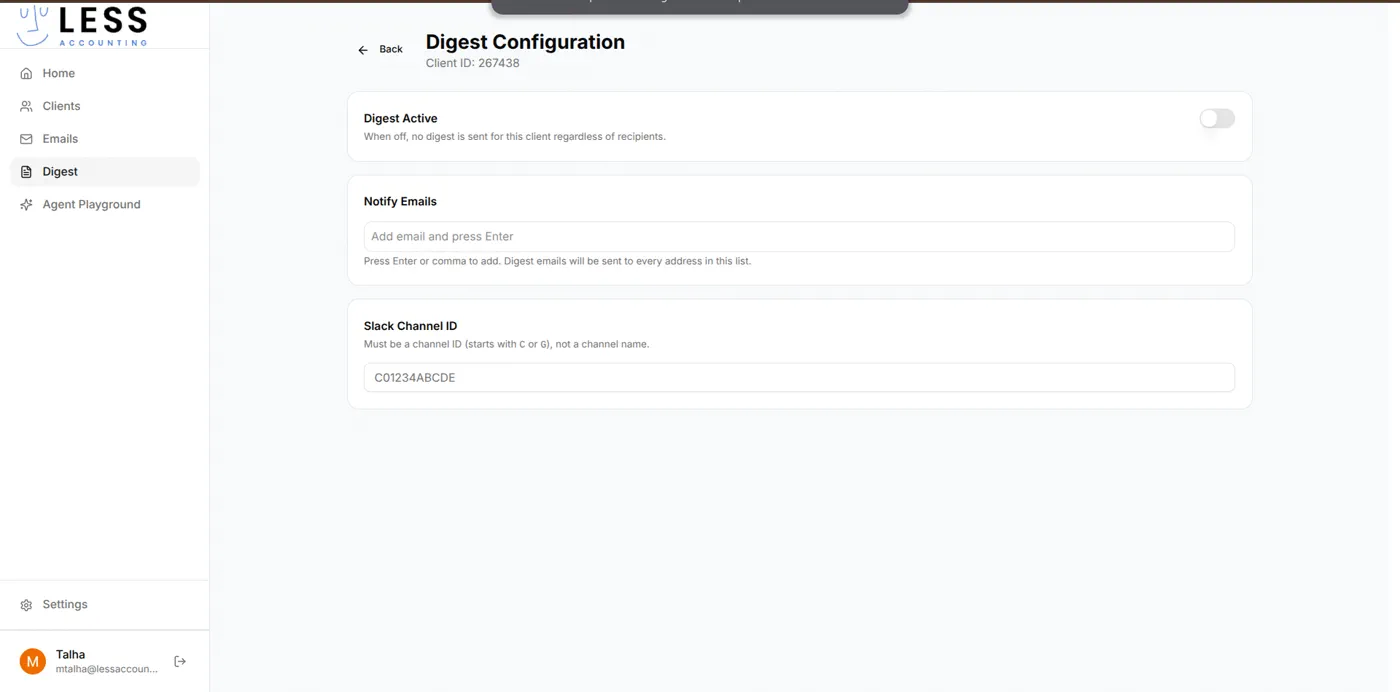This screenshot has height=692, width=1400.
Task: Click the Digest Active label
Action: point(401,118)
